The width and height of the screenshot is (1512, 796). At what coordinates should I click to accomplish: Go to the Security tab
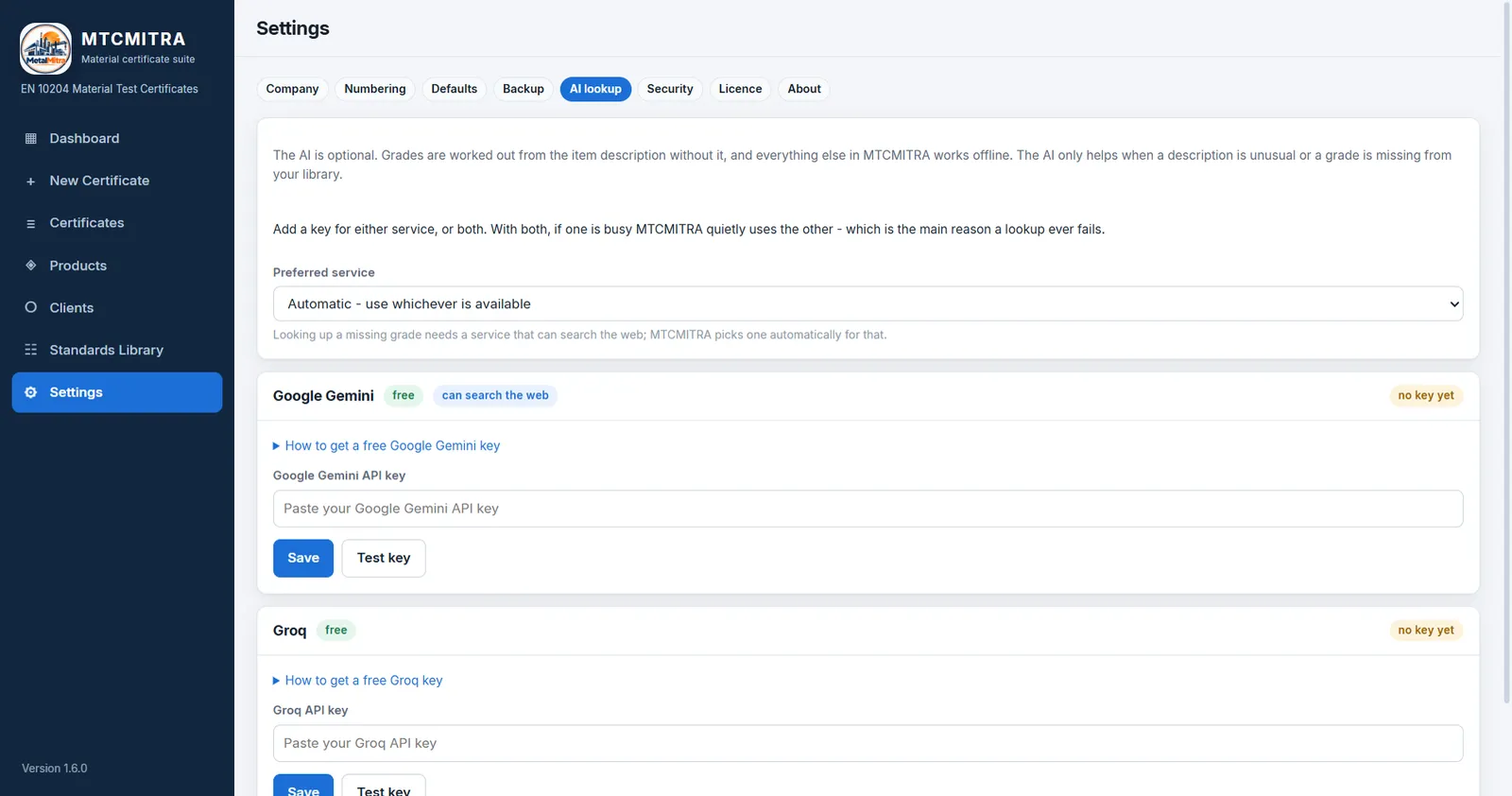point(670,89)
